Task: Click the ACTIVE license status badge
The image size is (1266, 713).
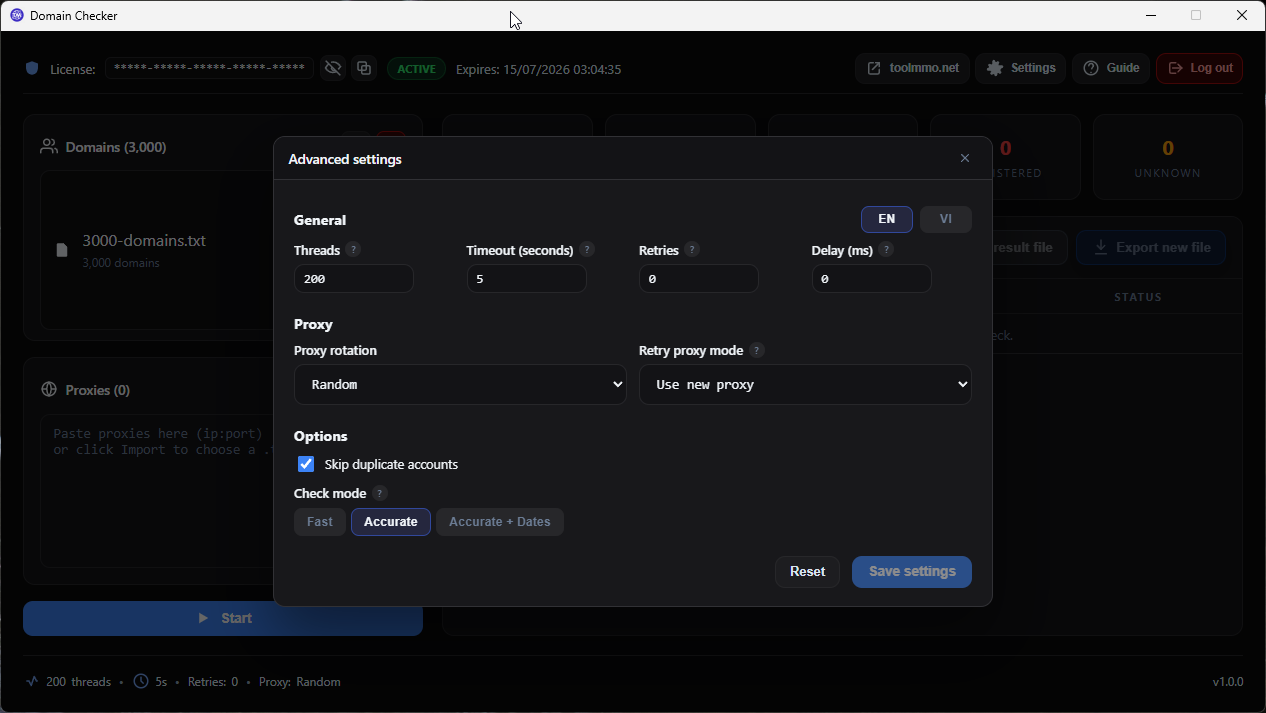Action: (x=416, y=69)
